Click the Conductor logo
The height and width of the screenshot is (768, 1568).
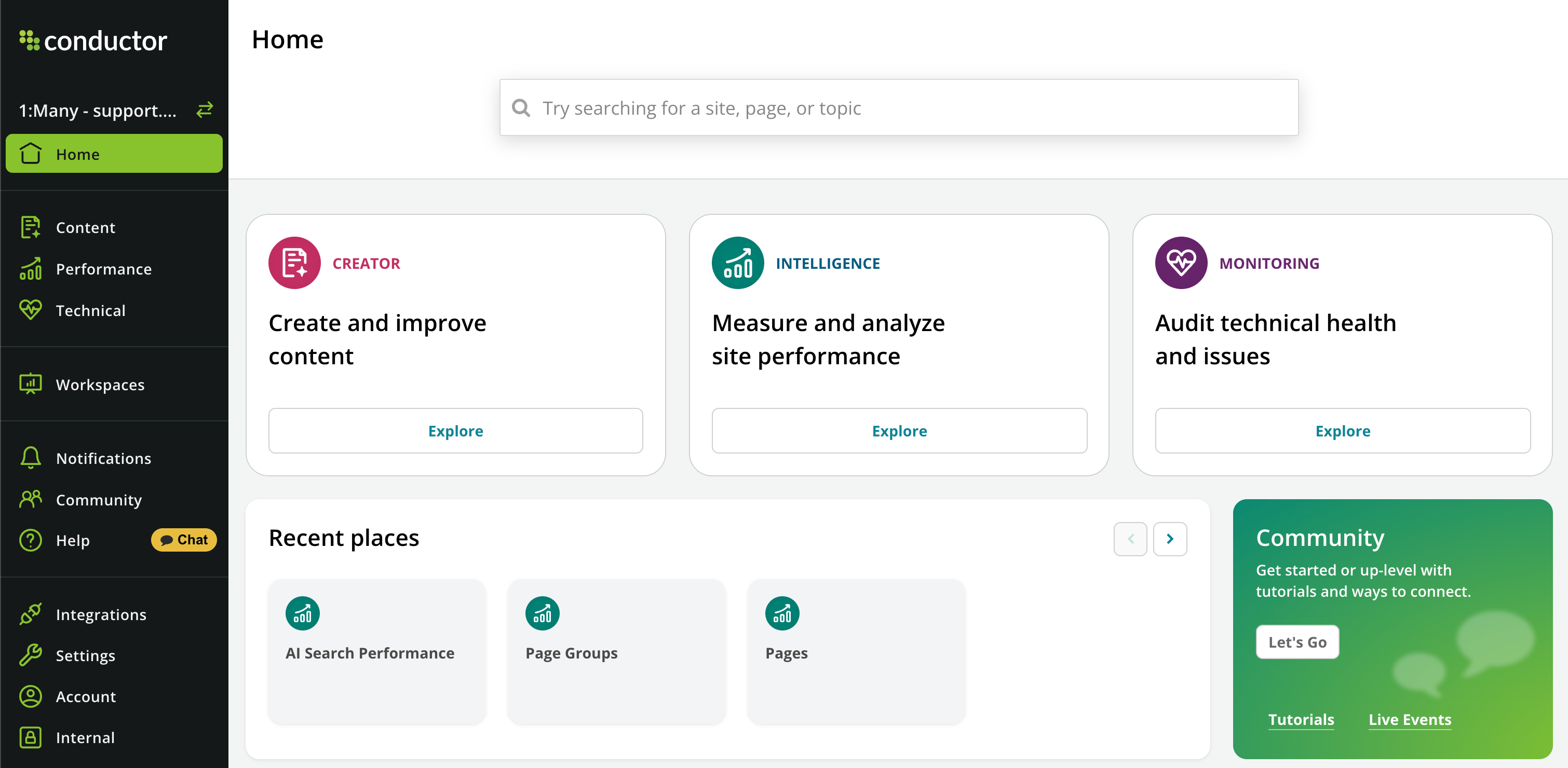pos(93,41)
